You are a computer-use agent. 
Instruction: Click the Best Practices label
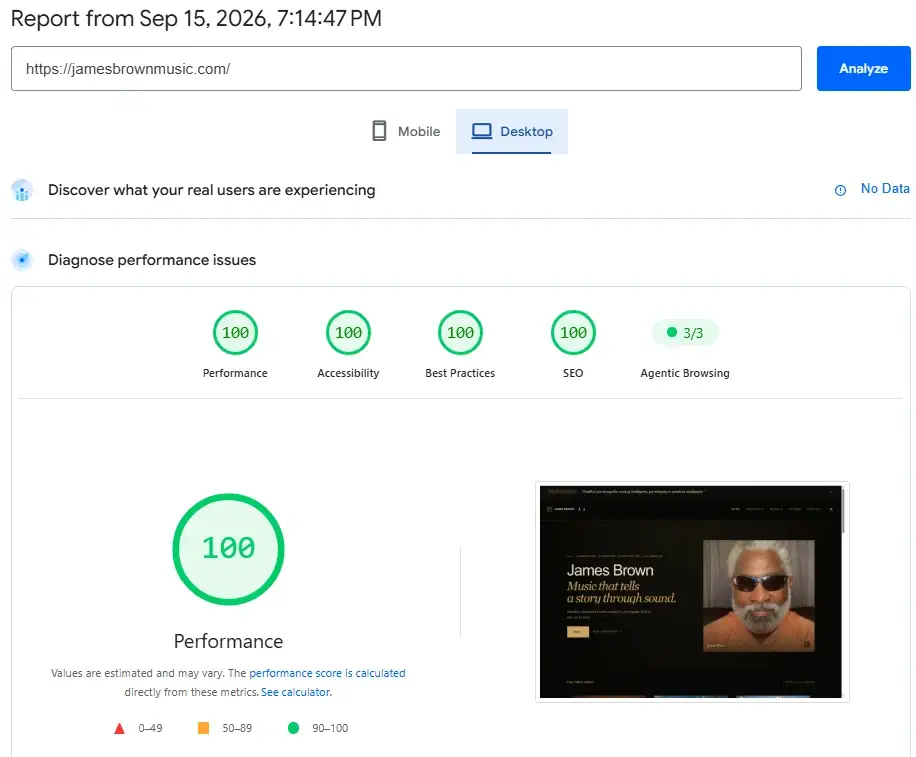point(460,373)
